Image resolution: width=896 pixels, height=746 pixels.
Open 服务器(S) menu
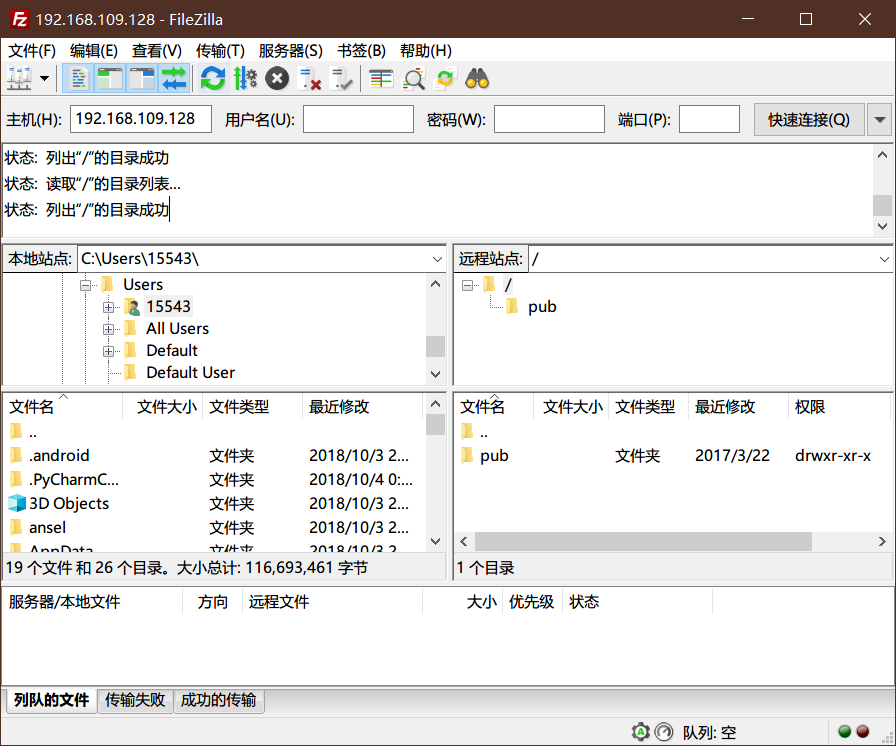[x=290, y=51]
